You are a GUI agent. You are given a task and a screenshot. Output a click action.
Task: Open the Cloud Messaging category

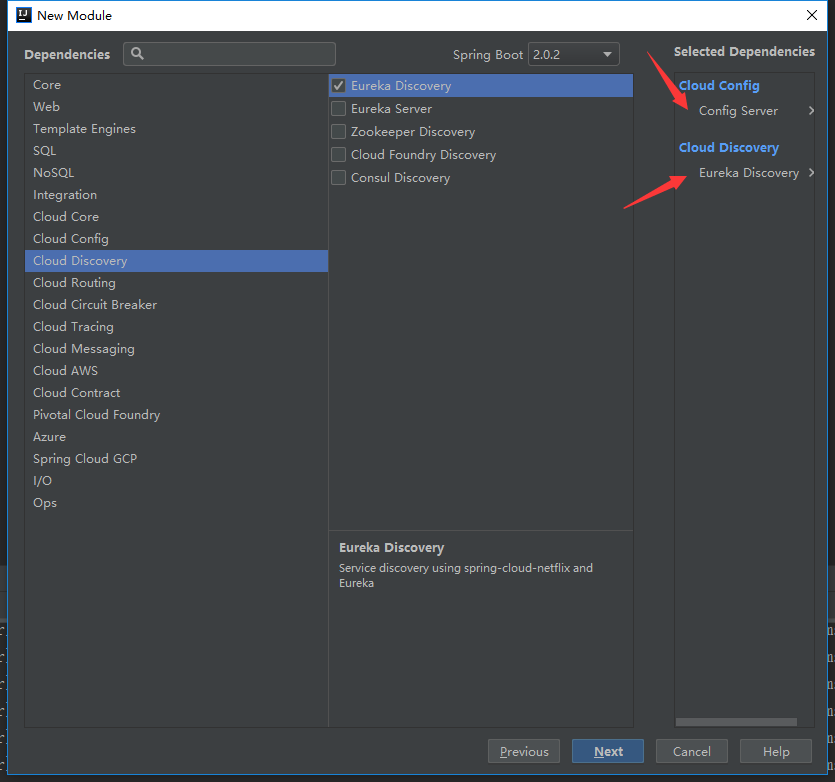point(176,349)
